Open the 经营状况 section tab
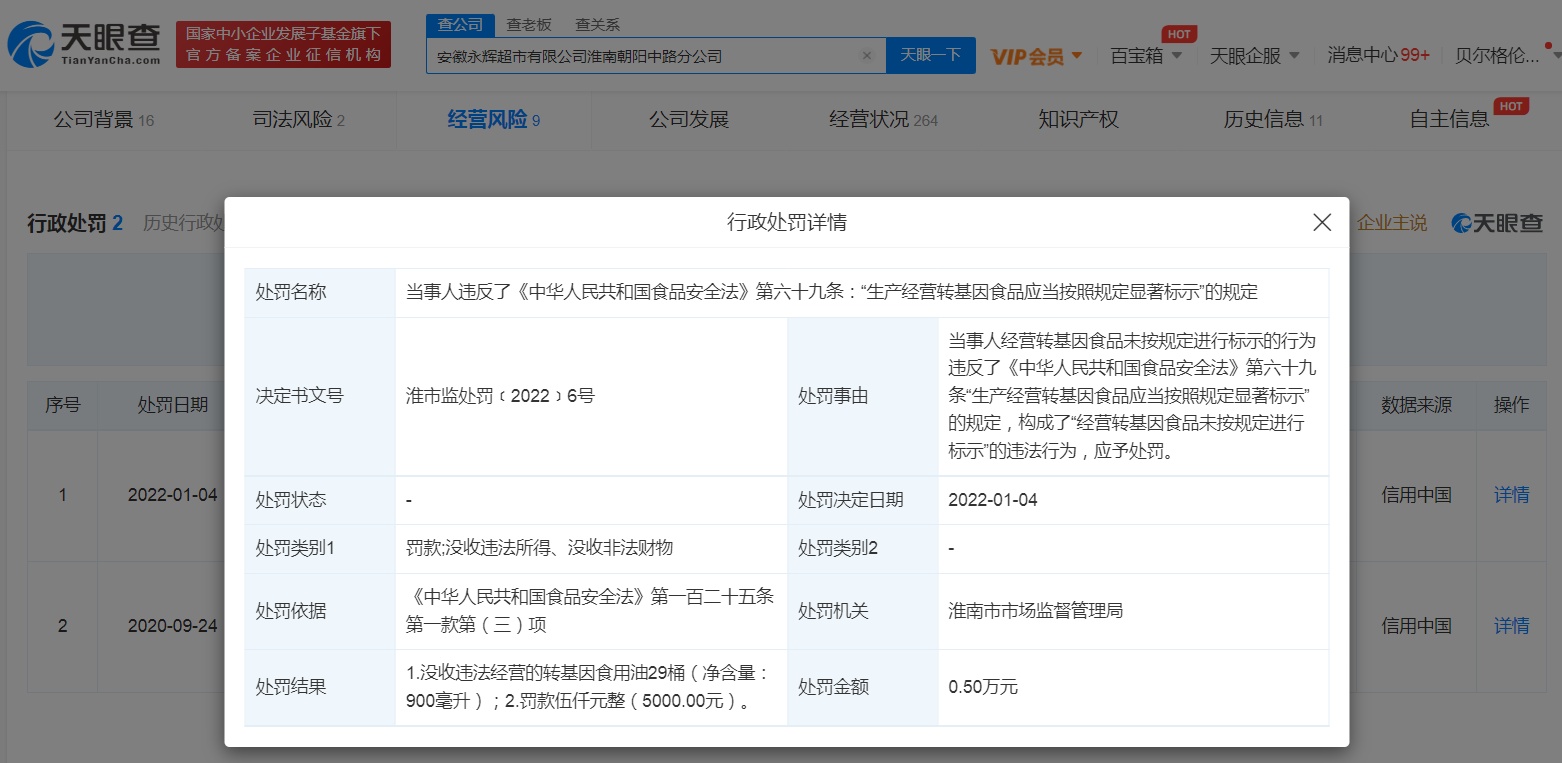 (883, 120)
